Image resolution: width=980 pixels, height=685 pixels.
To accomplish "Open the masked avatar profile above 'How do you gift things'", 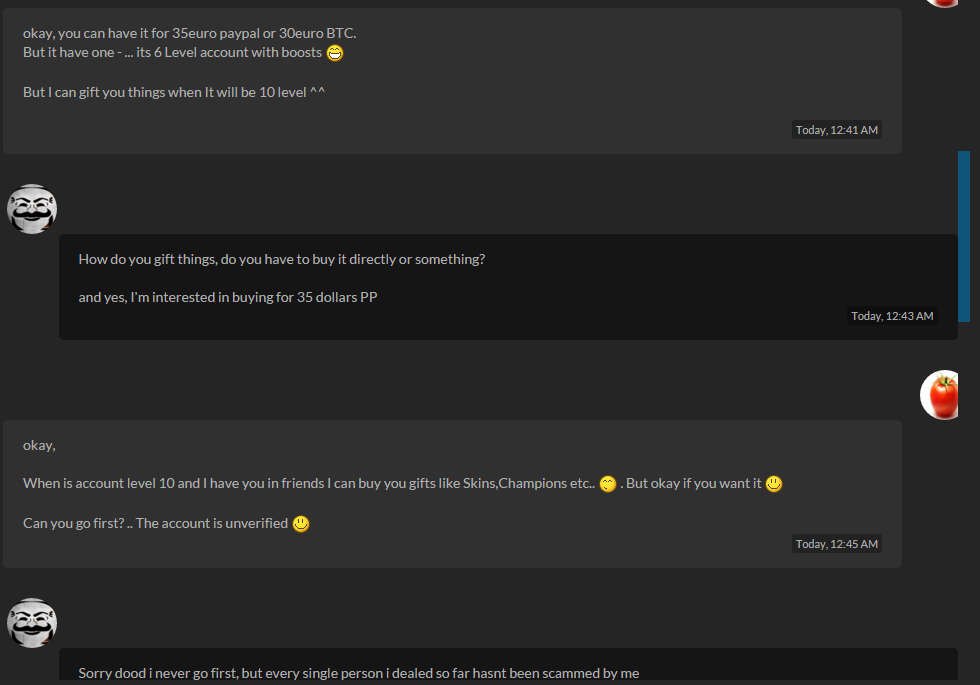I will pyautogui.click(x=32, y=209).
